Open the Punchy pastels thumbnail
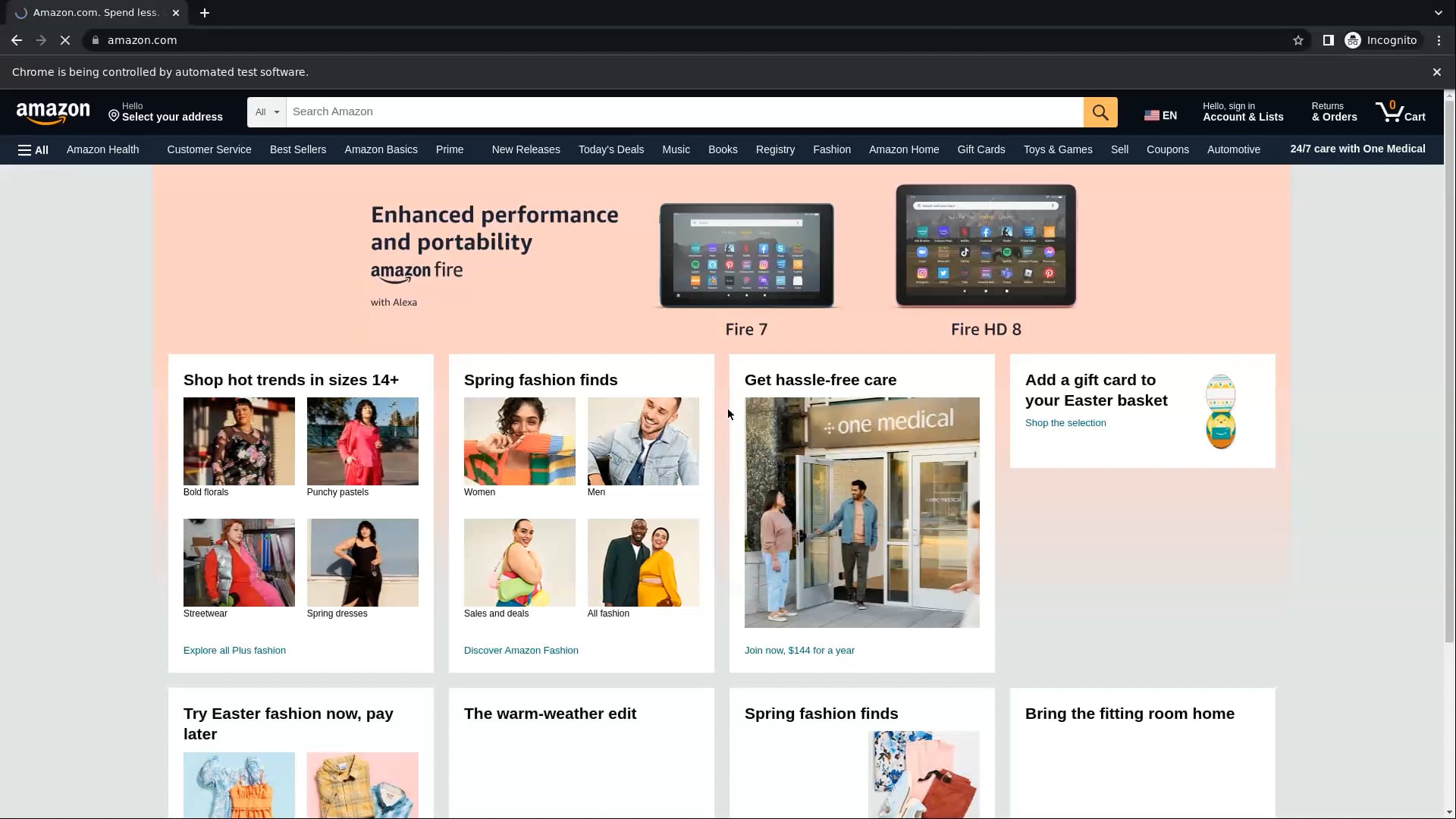Image resolution: width=1456 pixels, height=819 pixels. pos(362,441)
